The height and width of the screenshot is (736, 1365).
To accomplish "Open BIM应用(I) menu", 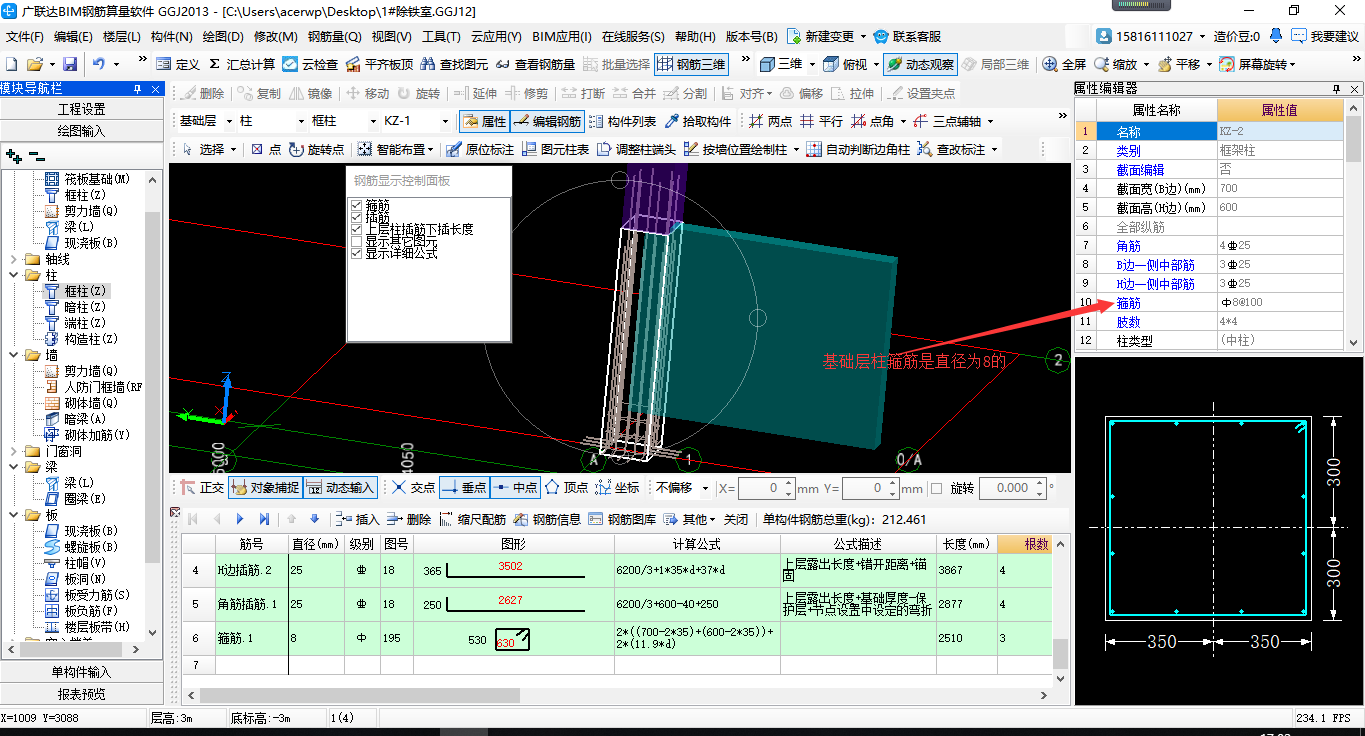I will pyautogui.click(x=561, y=36).
